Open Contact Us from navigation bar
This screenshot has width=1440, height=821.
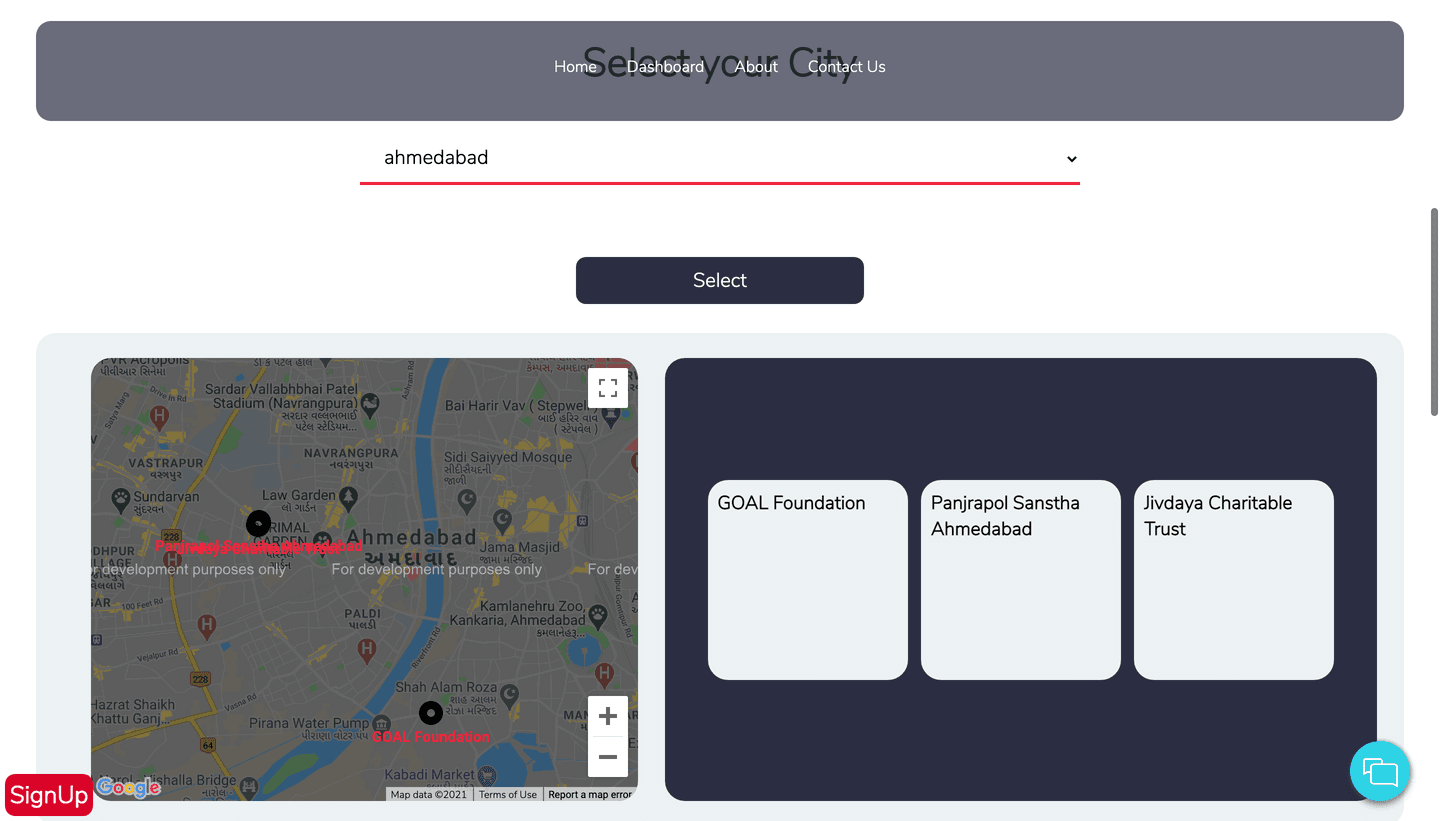tap(846, 67)
